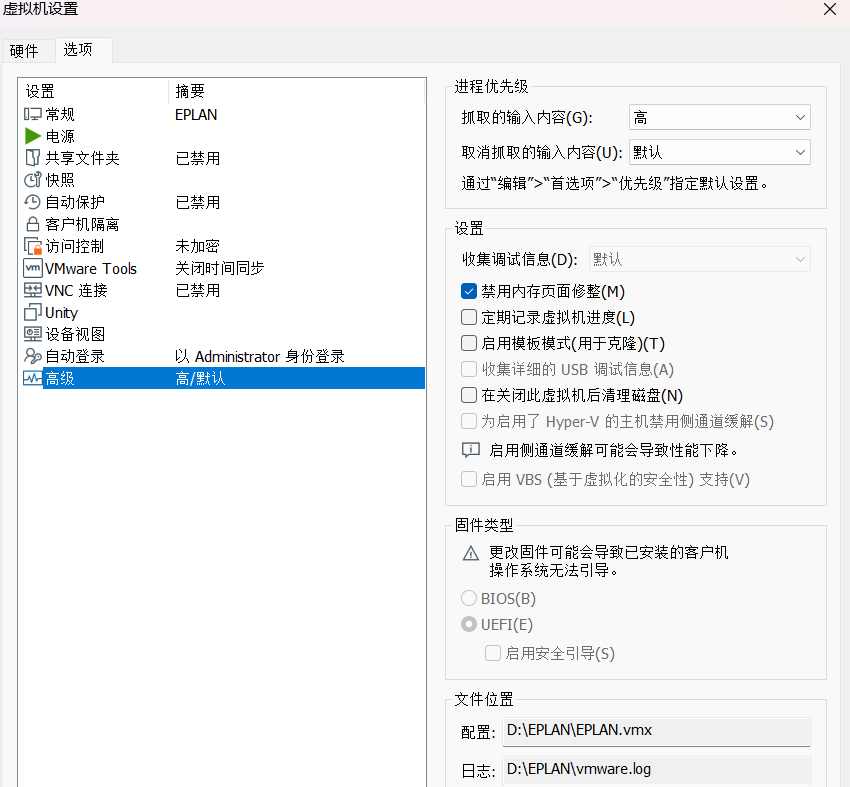Select VNC 连接 settings row
This screenshot has width=850, height=787.
click(222, 291)
